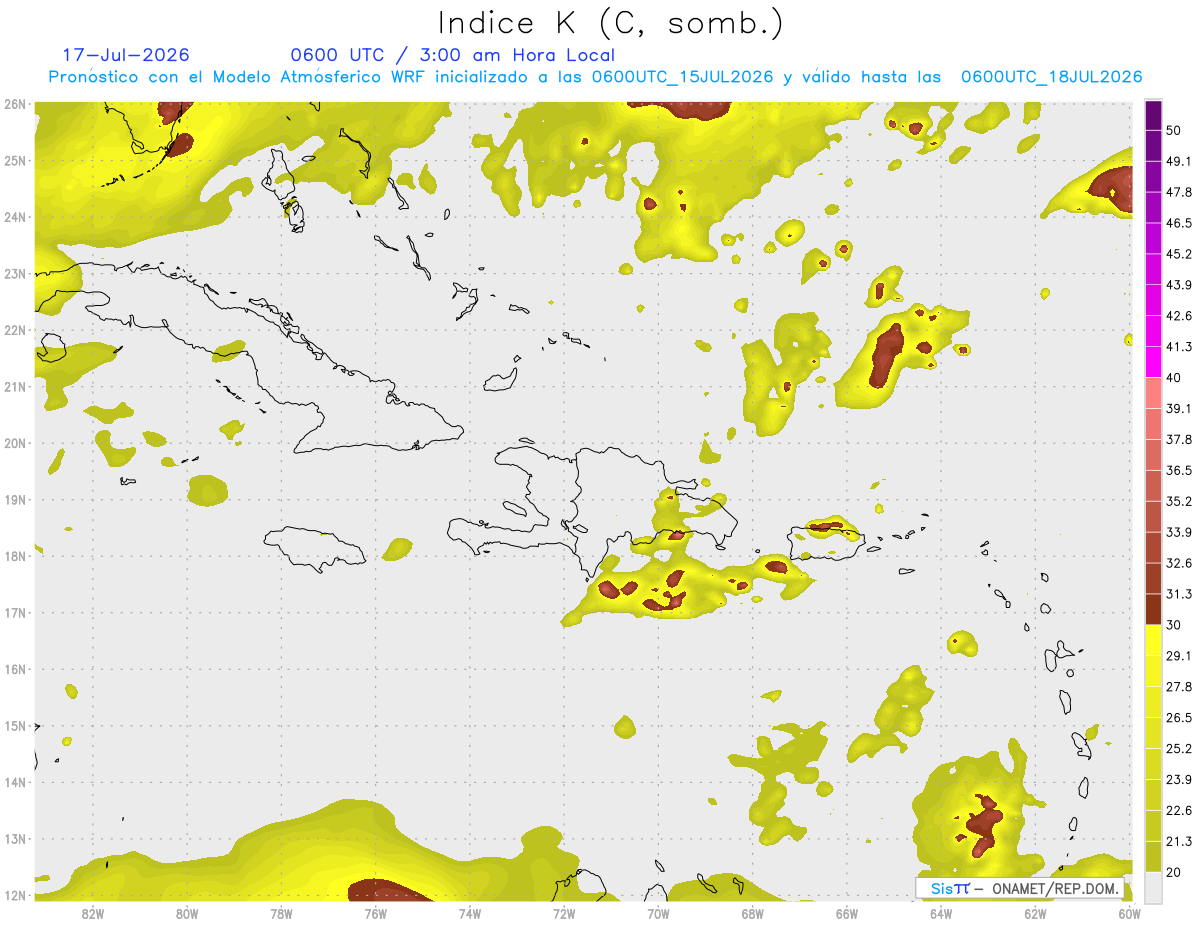Click the latitude label "13N"
Image resolution: width=1200 pixels, height=927 pixels.
click(x=15, y=839)
